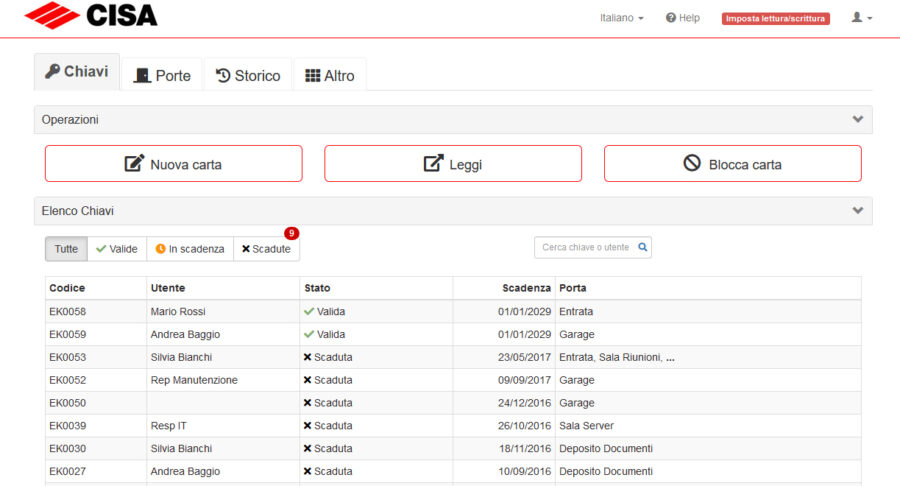Click Imposta lettura/scrittura red button
Screen dimensions: 900x486
pos(775,18)
